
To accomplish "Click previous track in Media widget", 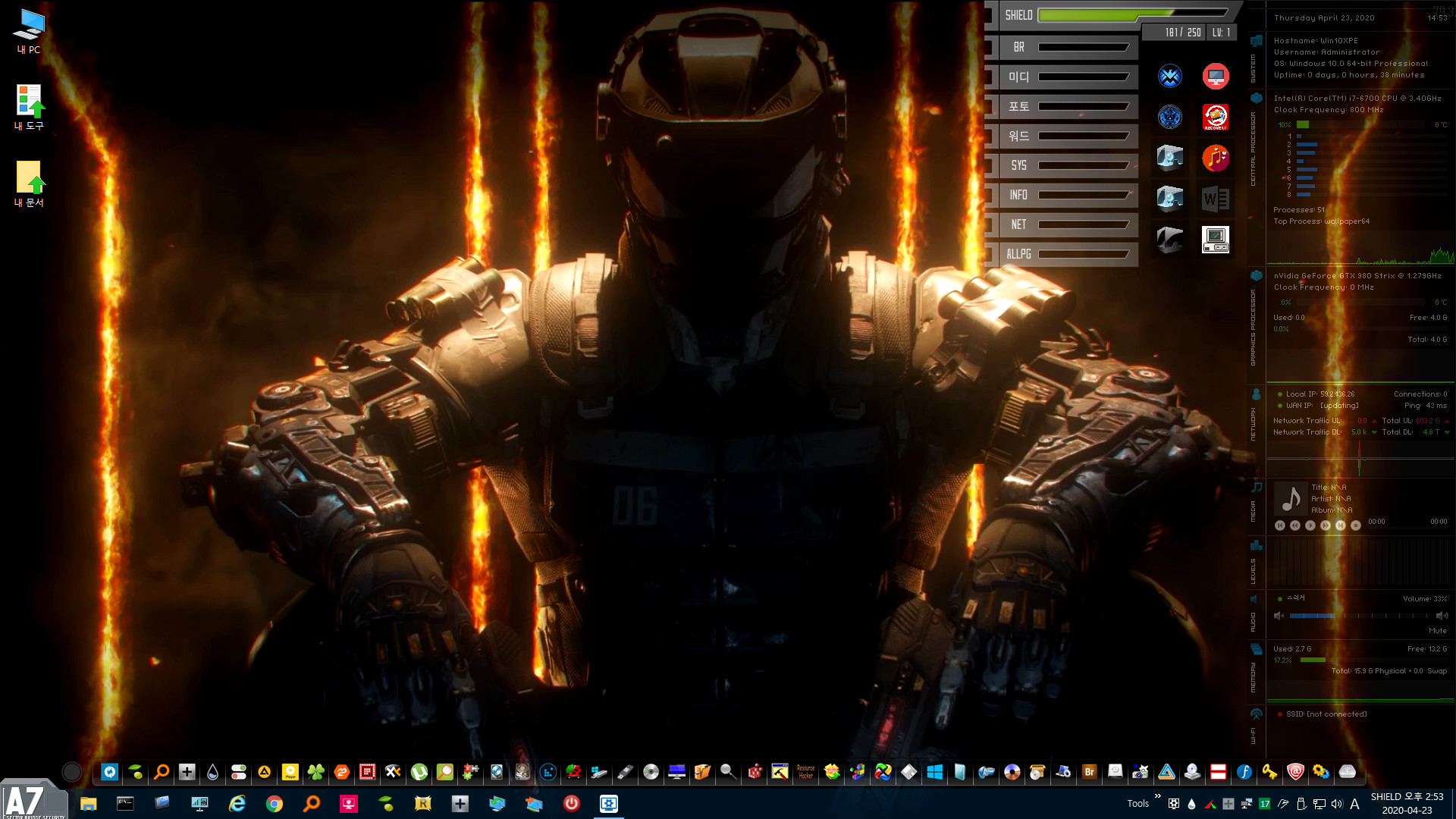I will (1280, 525).
